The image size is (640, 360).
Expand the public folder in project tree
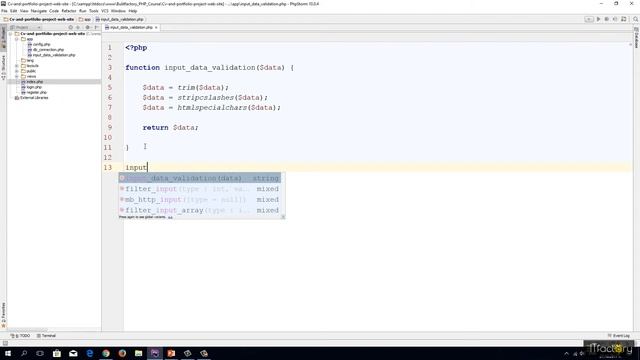17,71
